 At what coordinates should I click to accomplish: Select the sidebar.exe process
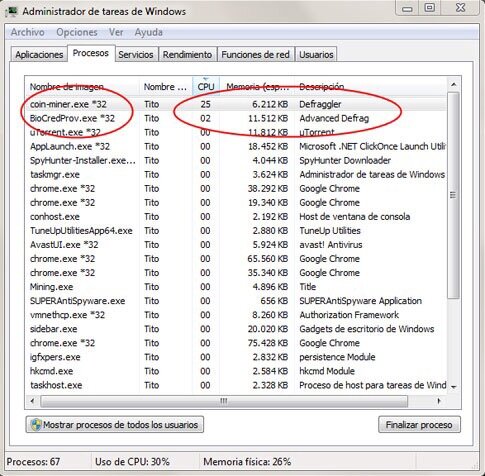(x=236, y=329)
